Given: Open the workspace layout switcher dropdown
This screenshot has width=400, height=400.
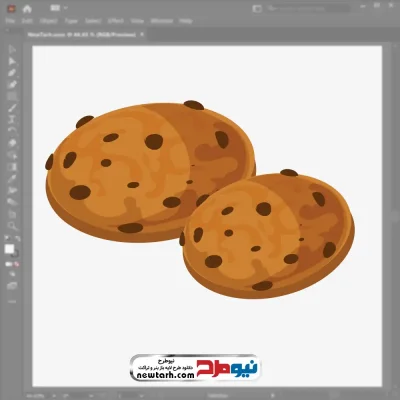Looking at the screenshot, I should click(59, 8).
